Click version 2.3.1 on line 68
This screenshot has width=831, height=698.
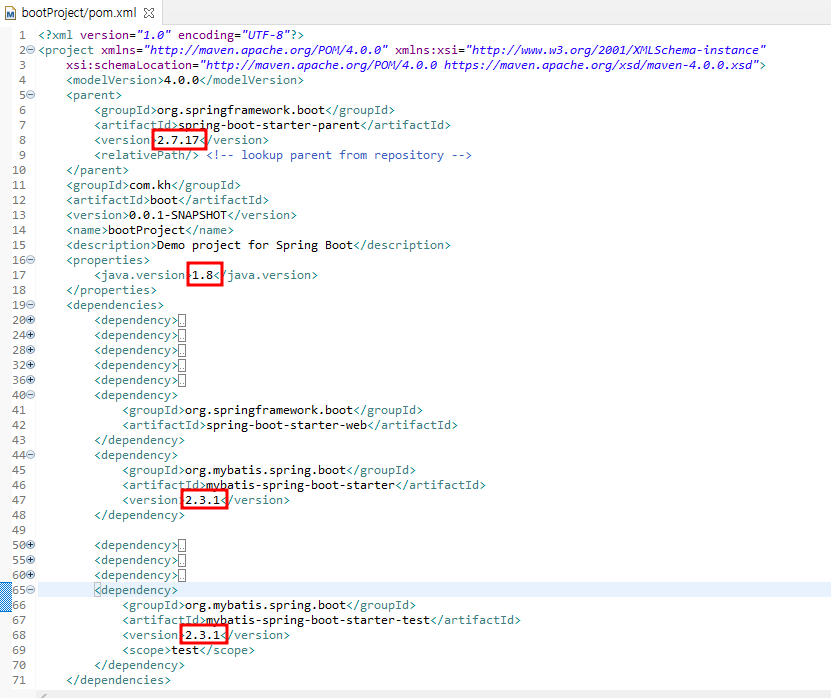[202, 635]
